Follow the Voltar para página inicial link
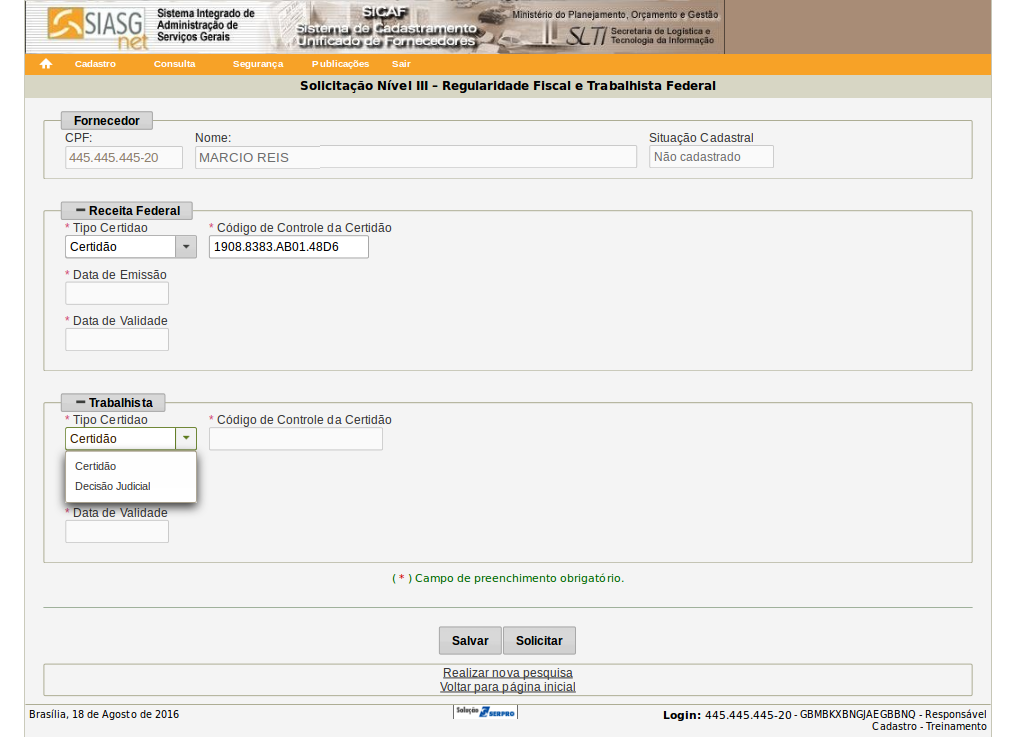This screenshot has height=737, width=1016. (508, 686)
